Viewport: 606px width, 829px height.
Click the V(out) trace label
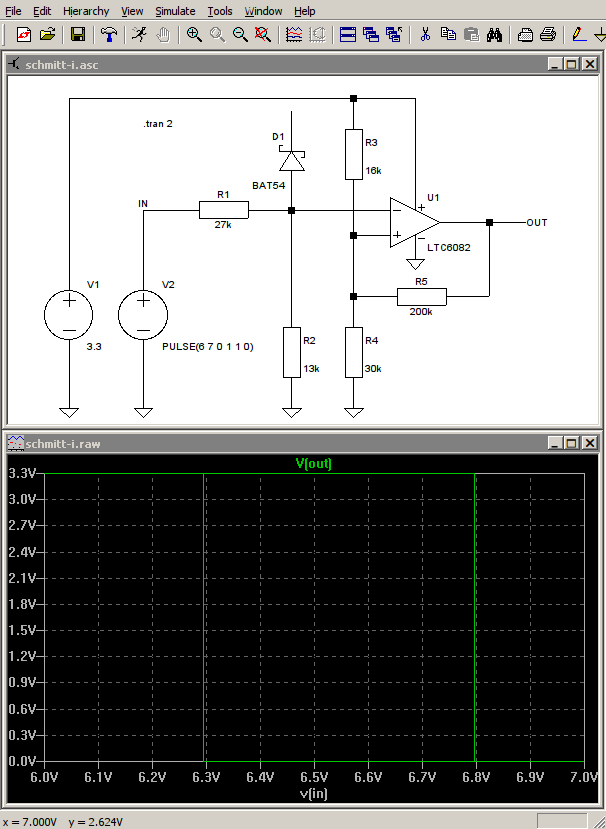click(x=314, y=464)
